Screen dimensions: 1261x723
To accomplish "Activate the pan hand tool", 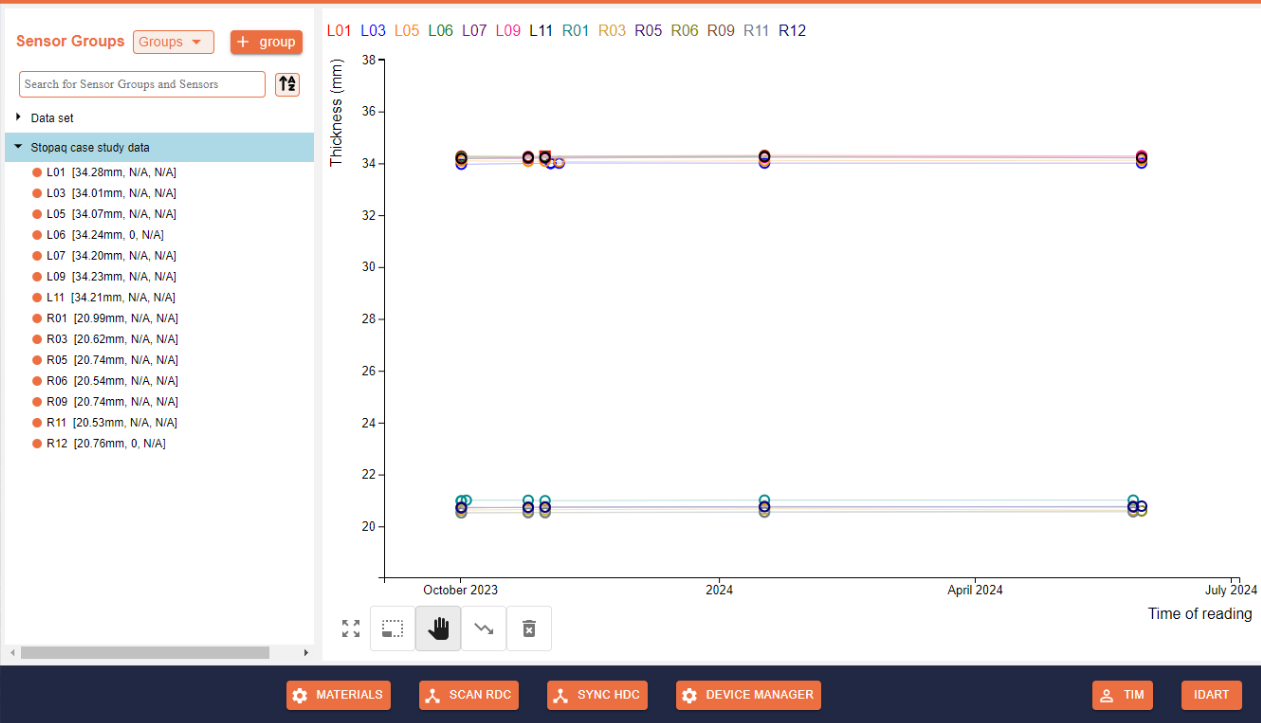I will pos(438,628).
